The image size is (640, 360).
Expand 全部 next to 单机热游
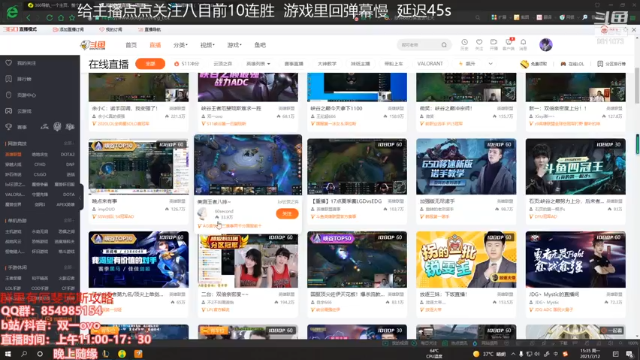click(69, 220)
